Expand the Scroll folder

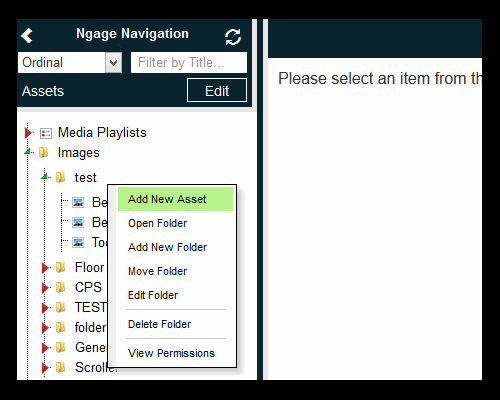(x=45, y=367)
